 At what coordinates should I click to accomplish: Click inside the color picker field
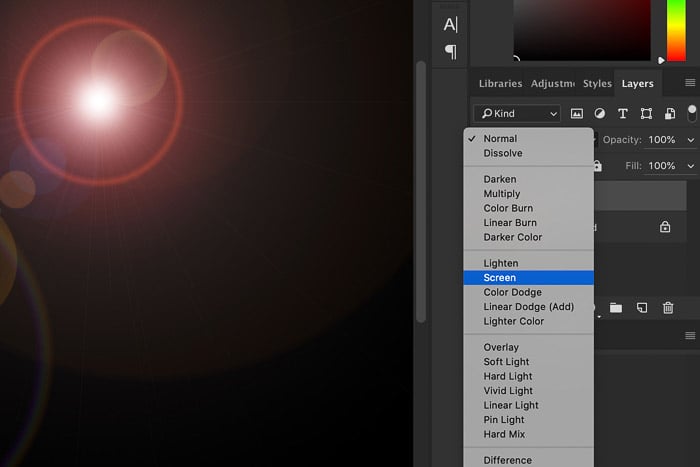[x=582, y=30]
